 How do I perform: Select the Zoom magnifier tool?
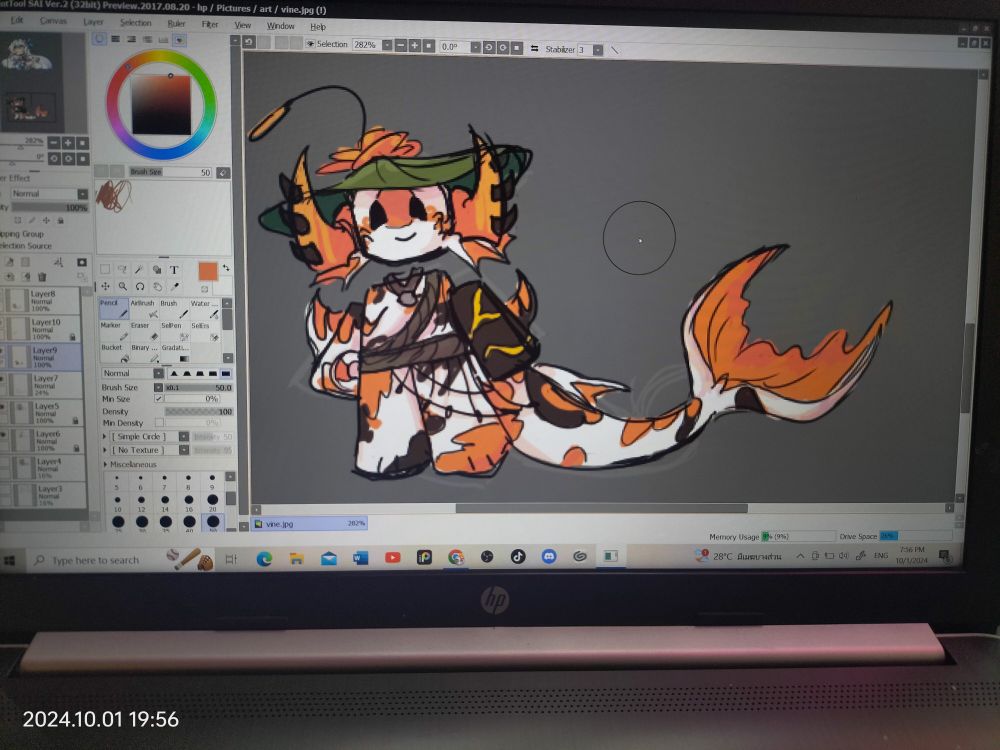(x=122, y=286)
